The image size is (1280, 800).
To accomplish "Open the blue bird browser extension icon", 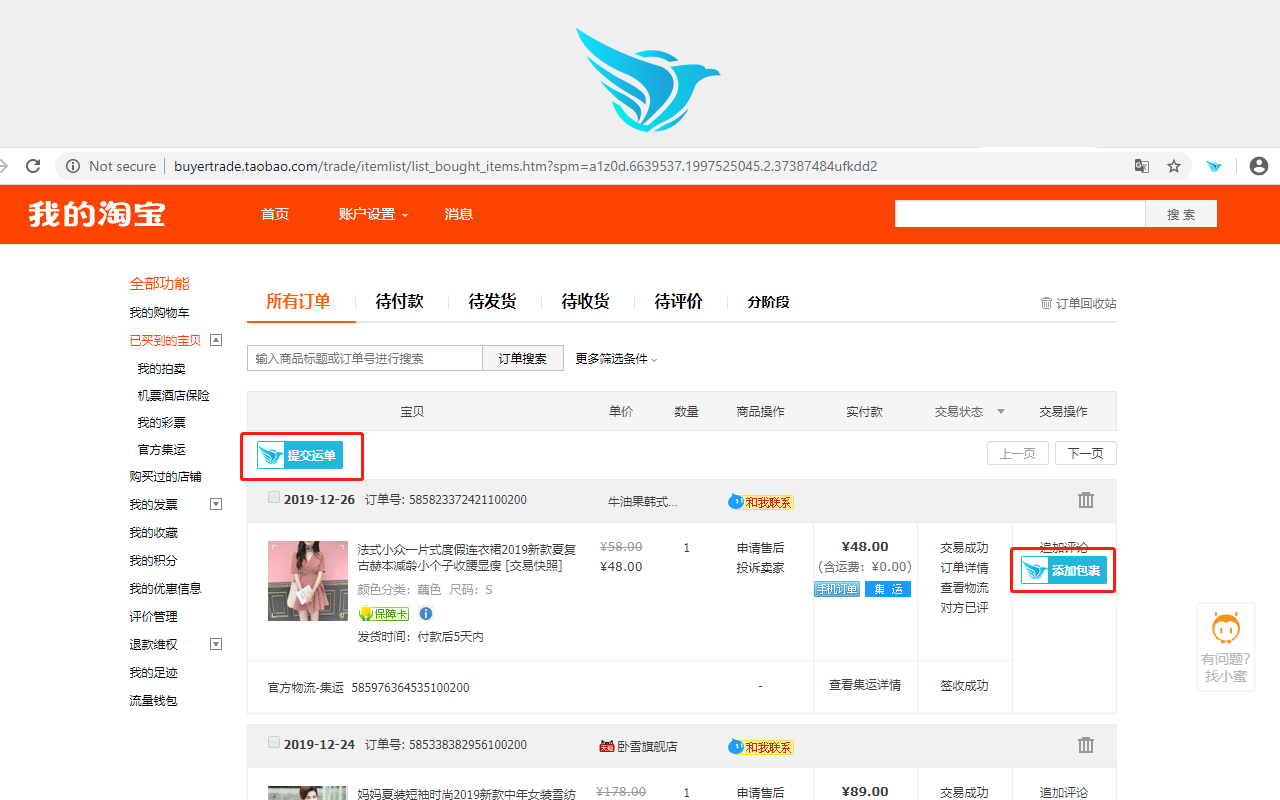I will point(1214,166).
